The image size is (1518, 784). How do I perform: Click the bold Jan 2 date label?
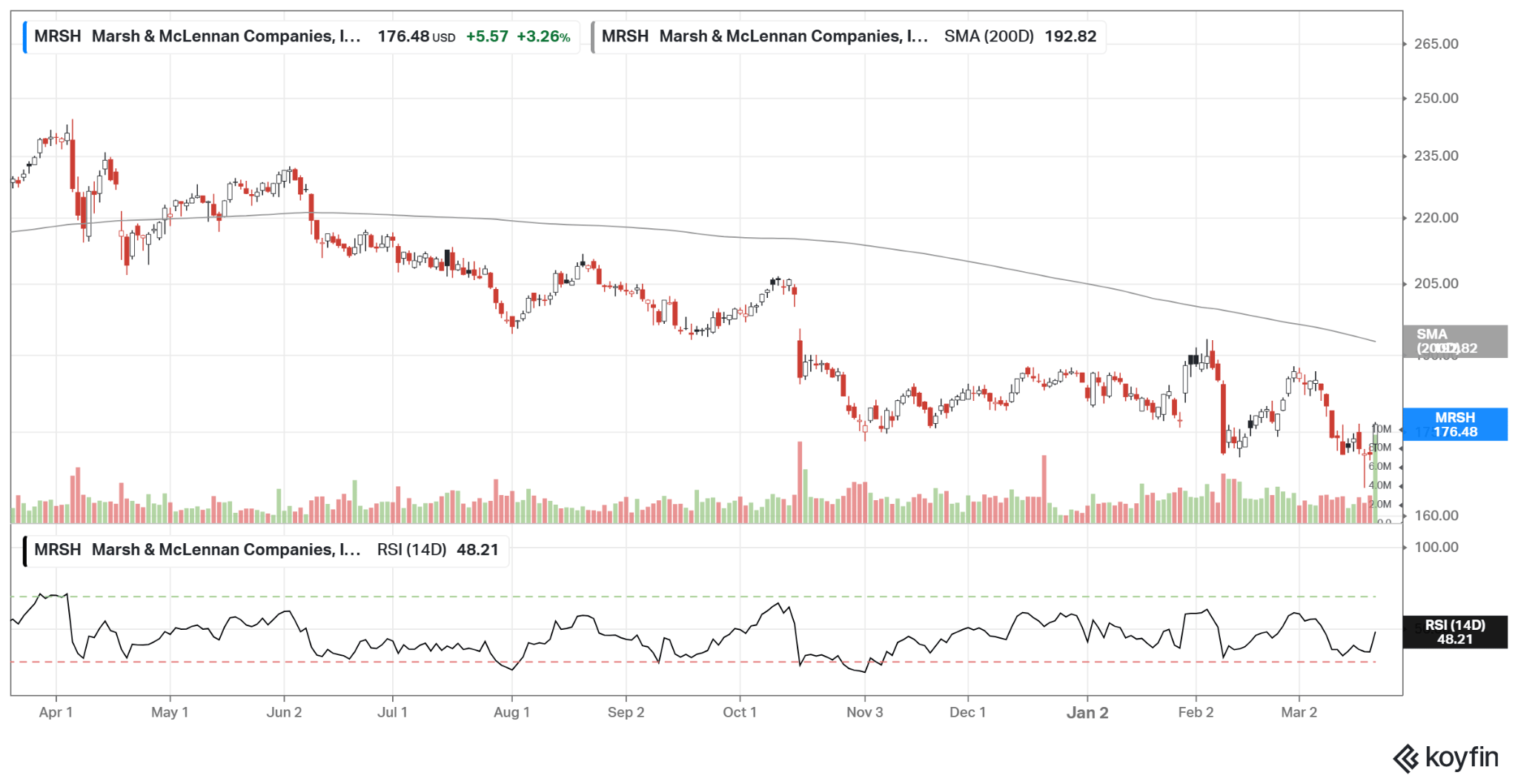point(1087,713)
